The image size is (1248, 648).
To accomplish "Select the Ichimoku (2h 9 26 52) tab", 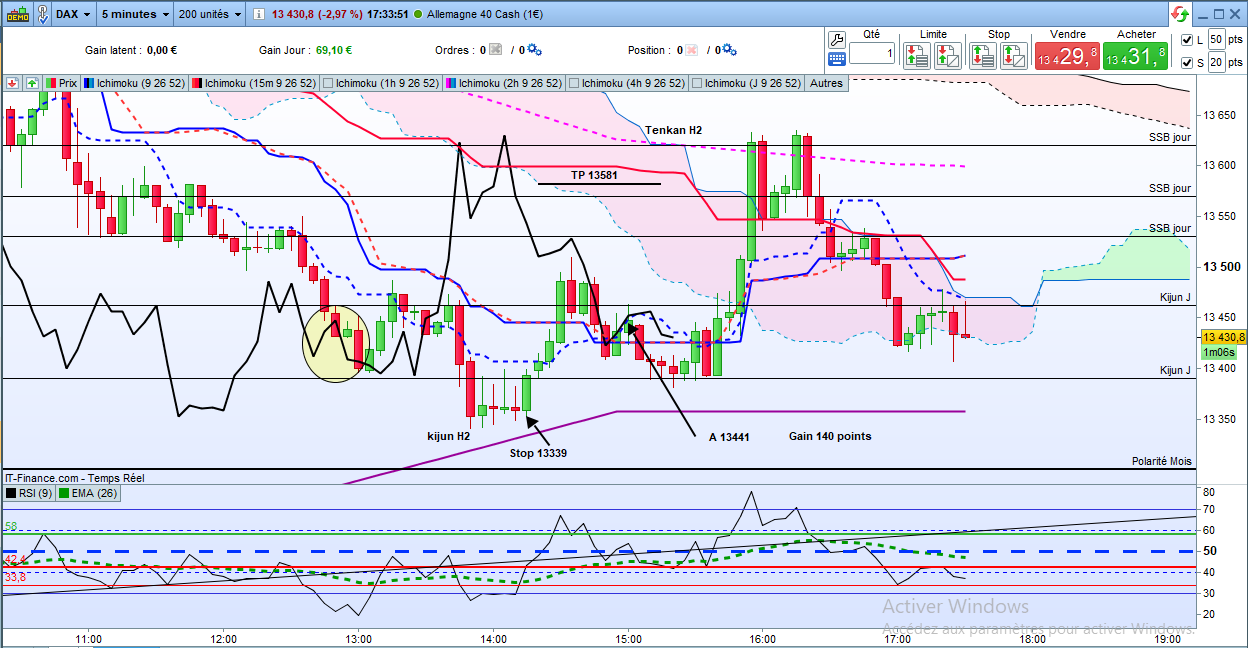I will point(504,84).
